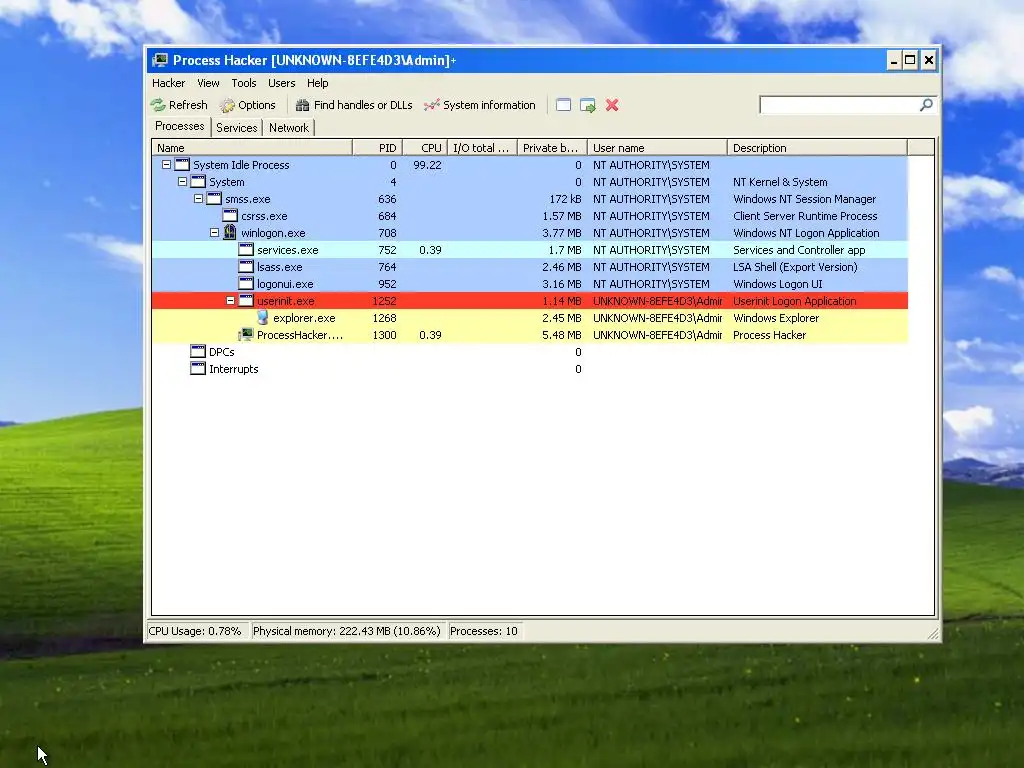Open the View menu
This screenshot has width=1024, height=768.
tap(208, 83)
